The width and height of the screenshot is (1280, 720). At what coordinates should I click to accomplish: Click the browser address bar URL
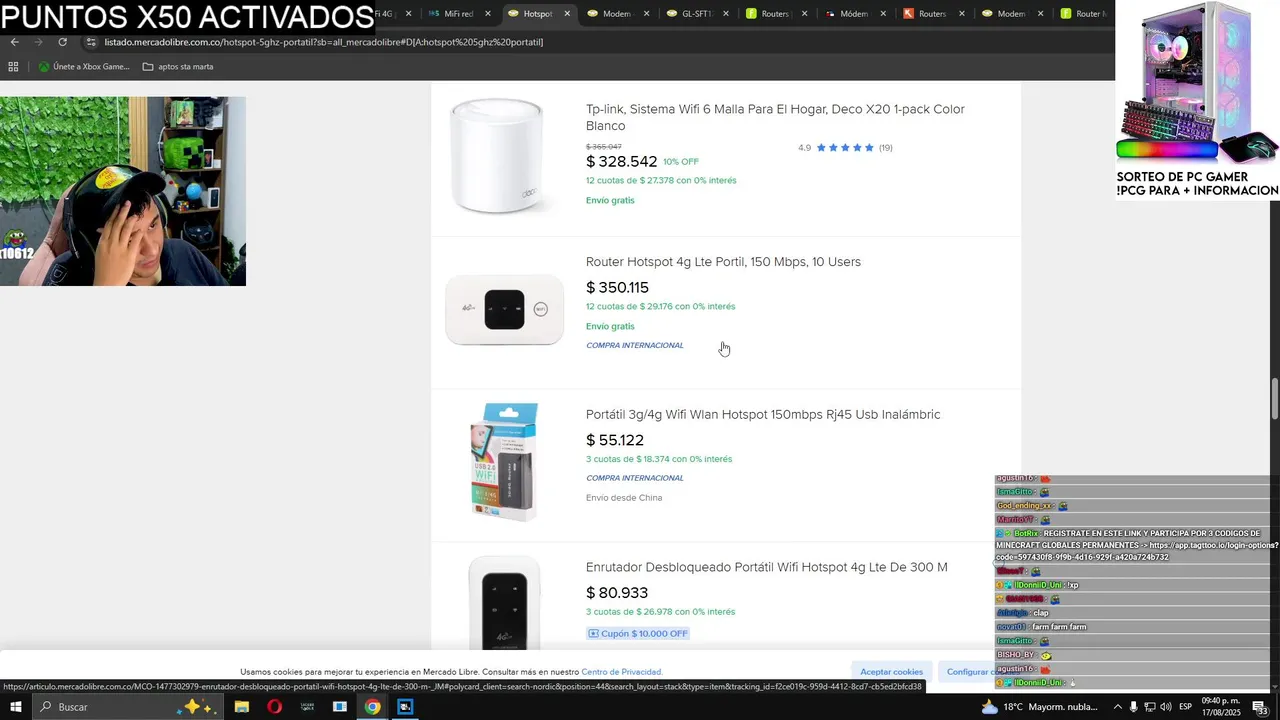(x=324, y=42)
